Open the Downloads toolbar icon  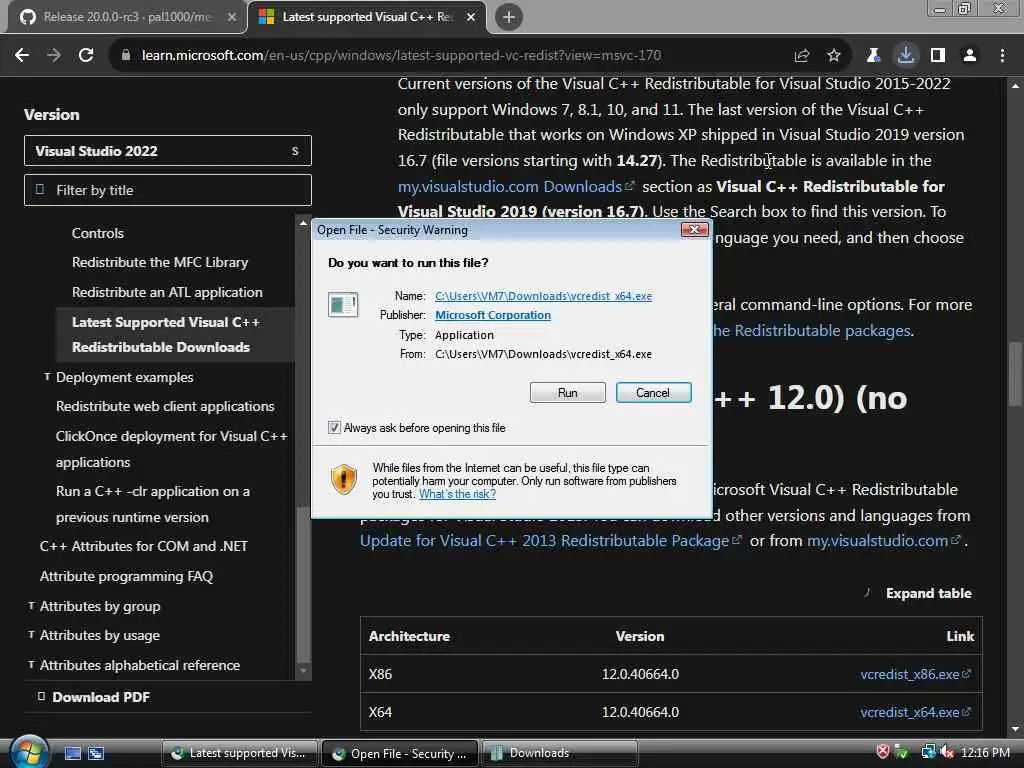[x=906, y=56]
